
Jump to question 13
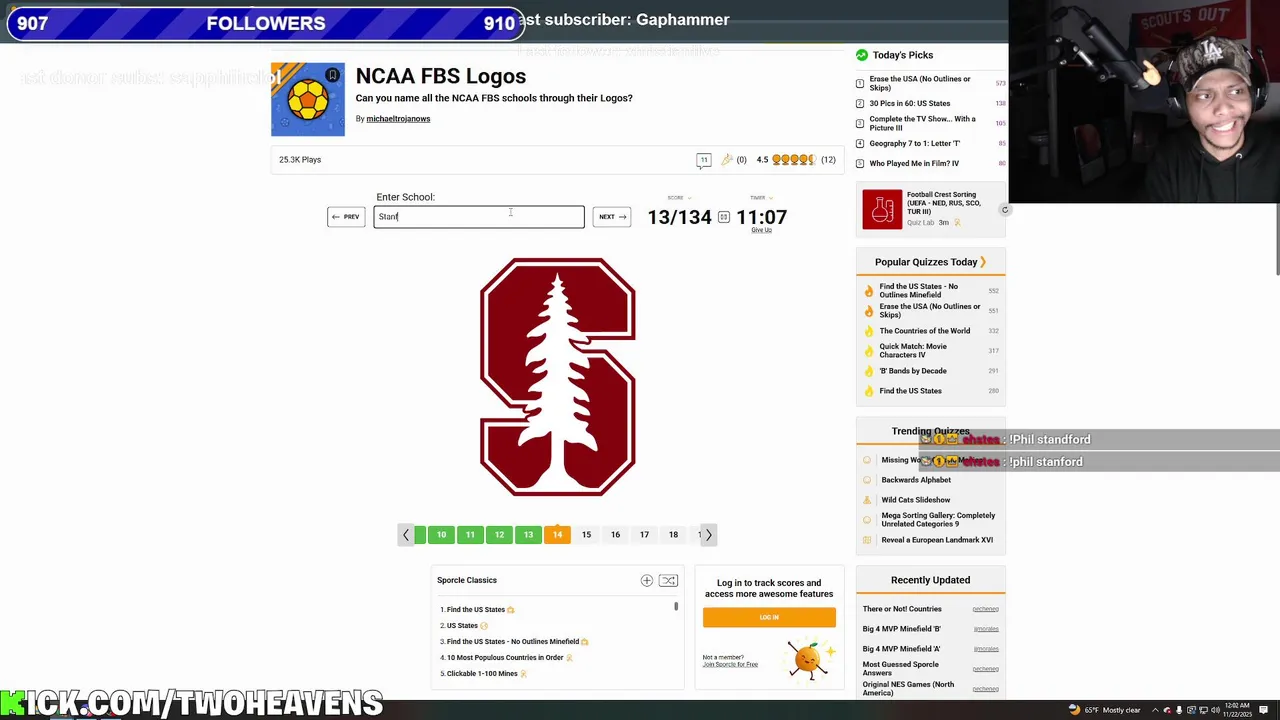(528, 535)
